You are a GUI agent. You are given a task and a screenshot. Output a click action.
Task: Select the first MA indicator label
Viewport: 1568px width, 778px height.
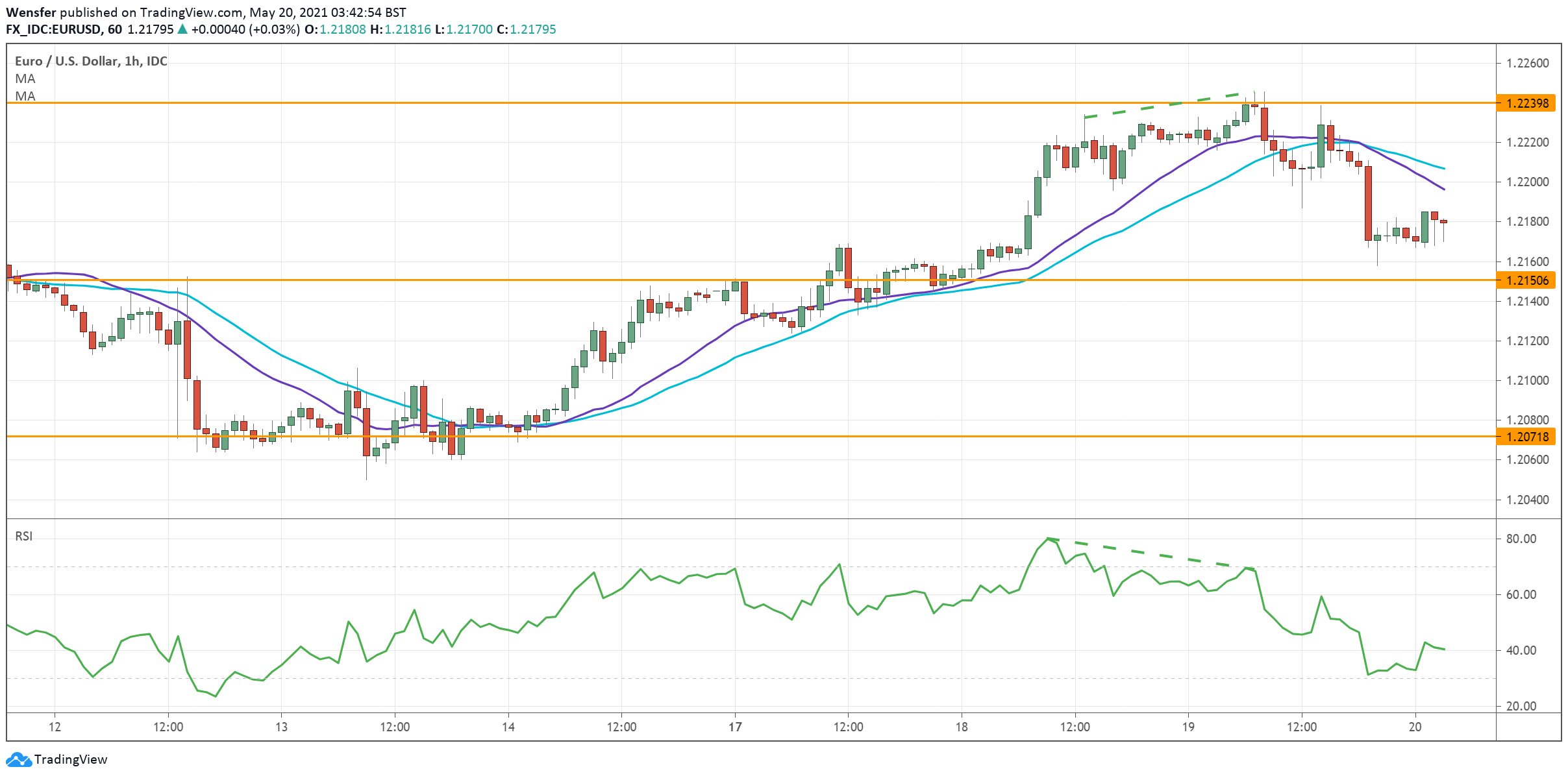[25, 79]
